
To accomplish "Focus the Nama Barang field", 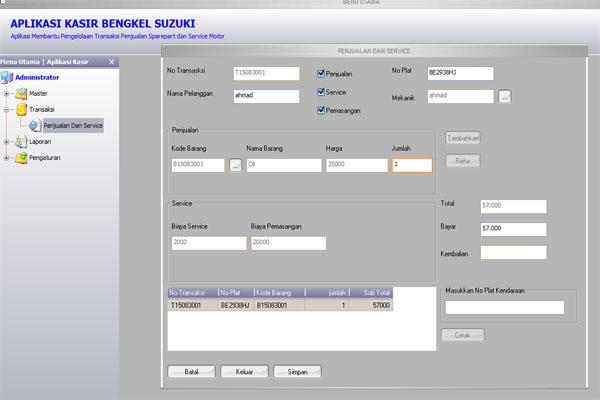I will point(284,165).
